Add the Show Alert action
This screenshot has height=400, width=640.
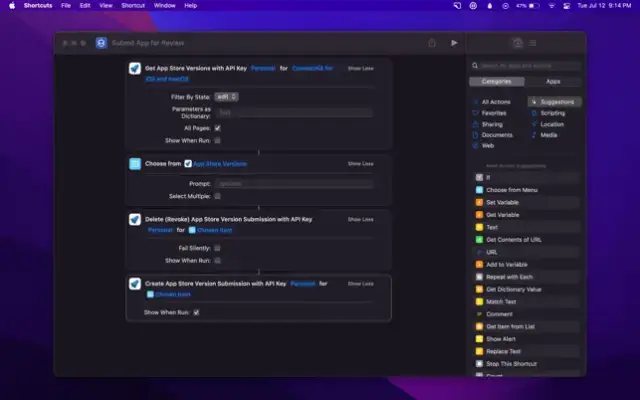click(527, 339)
